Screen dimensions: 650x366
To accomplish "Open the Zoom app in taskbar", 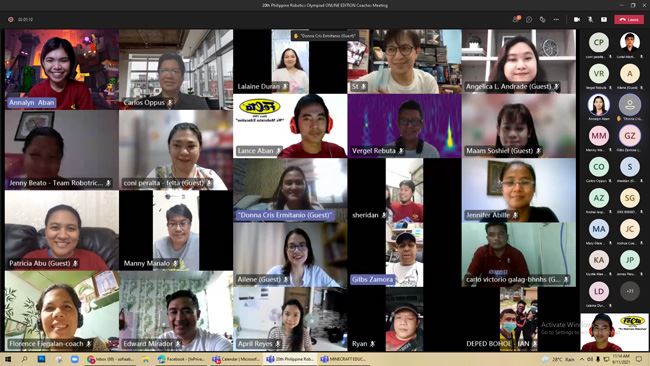I will point(75,359).
